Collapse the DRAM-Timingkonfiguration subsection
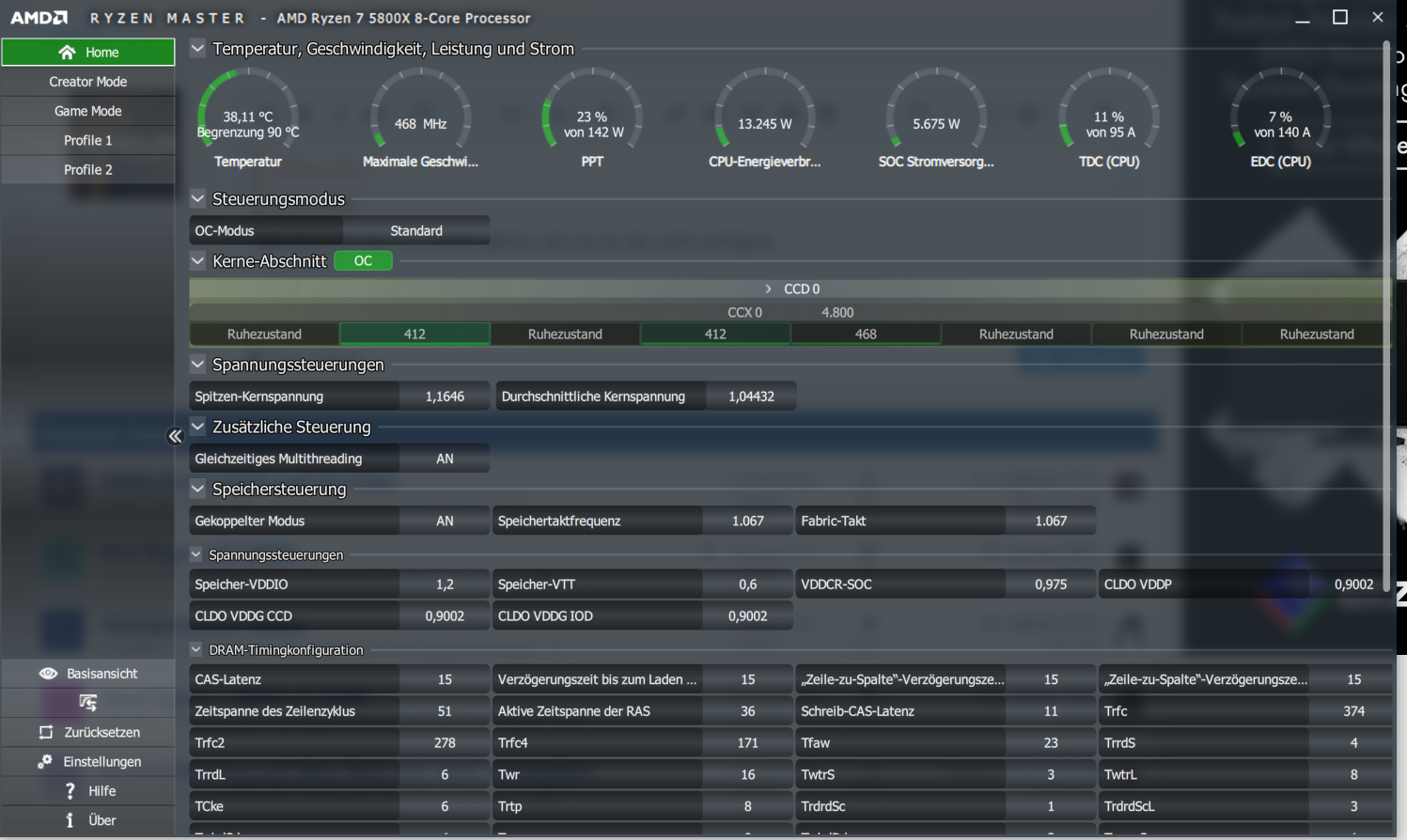The height and width of the screenshot is (840, 1407). [x=196, y=649]
